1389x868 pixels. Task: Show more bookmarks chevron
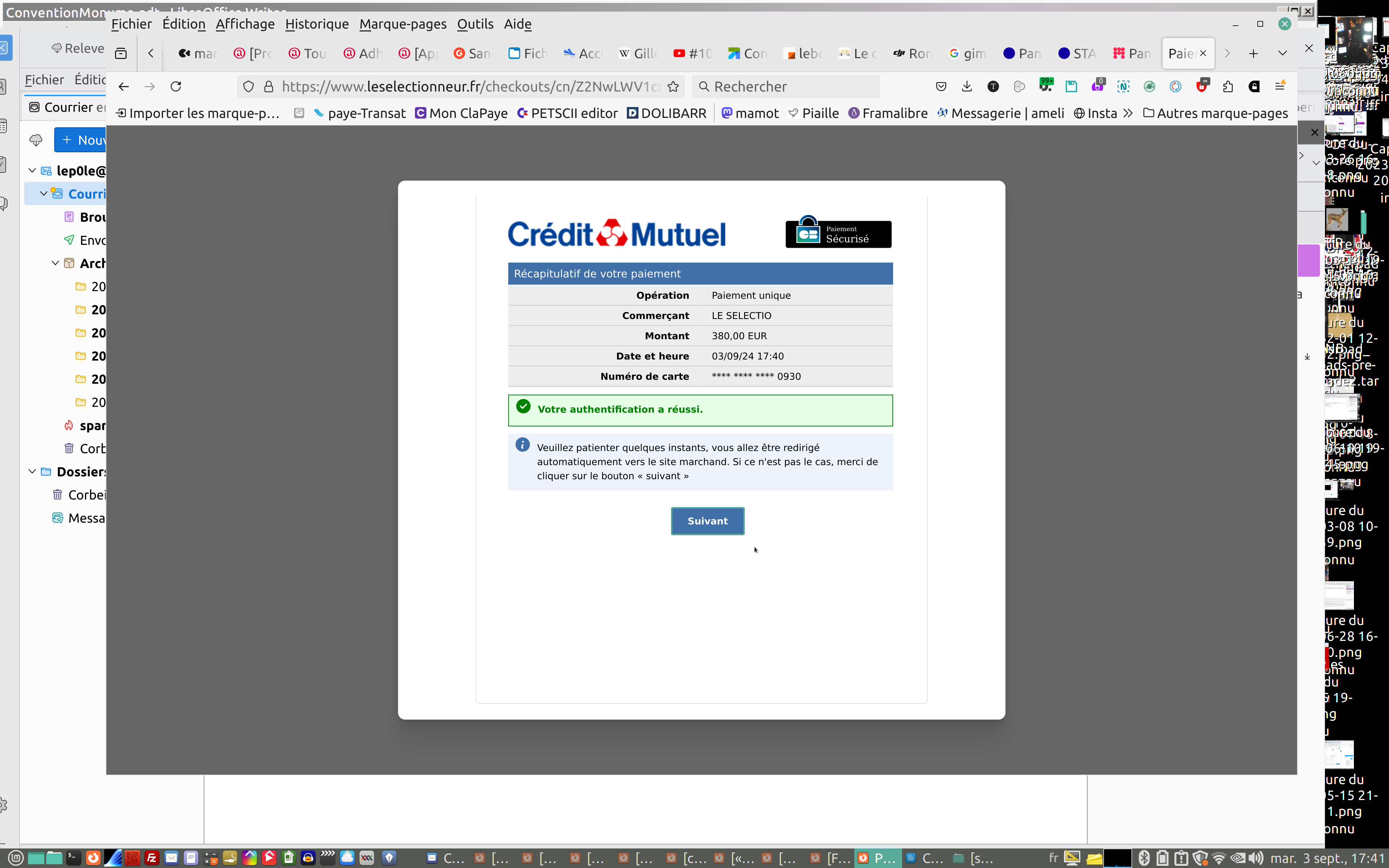point(1128,113)
